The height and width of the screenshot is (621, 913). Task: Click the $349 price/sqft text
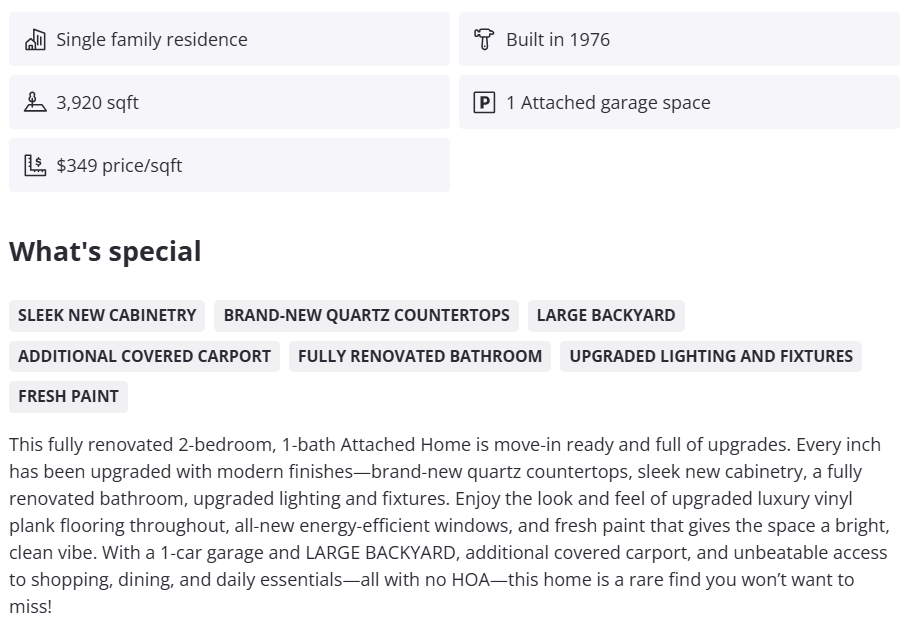point(119,165)
